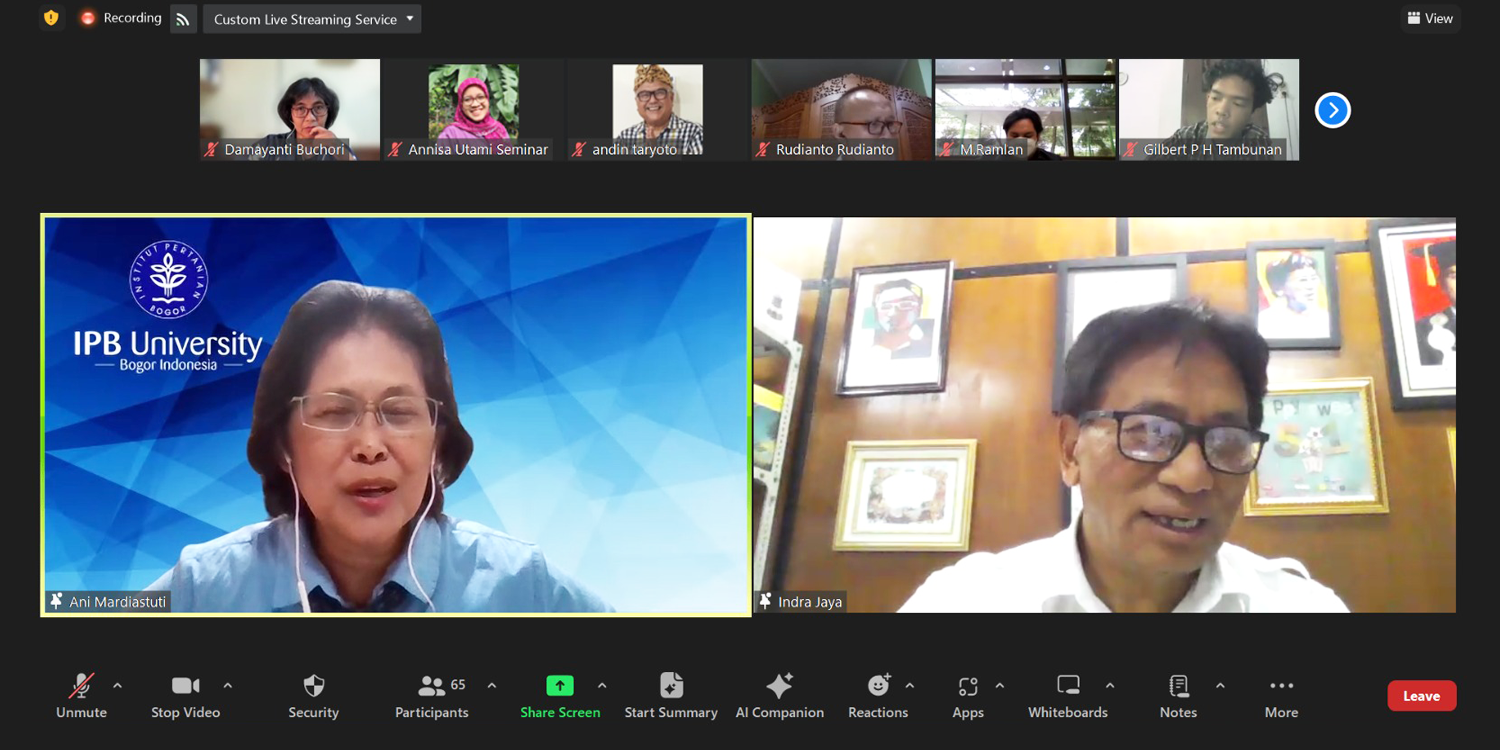The image size is (1500, 750).
Task: Open the Reactions emoji picker
Action: (x=878, y=696)
